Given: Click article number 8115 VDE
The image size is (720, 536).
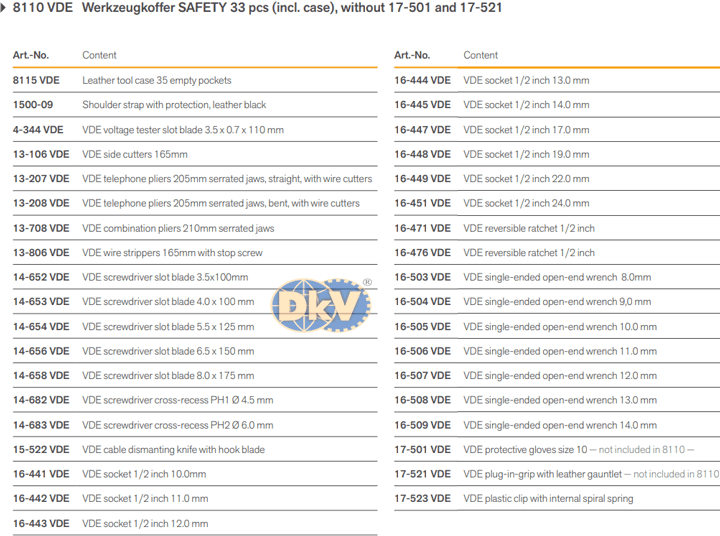Looking at the screenshot, I should tap(37, 81).
